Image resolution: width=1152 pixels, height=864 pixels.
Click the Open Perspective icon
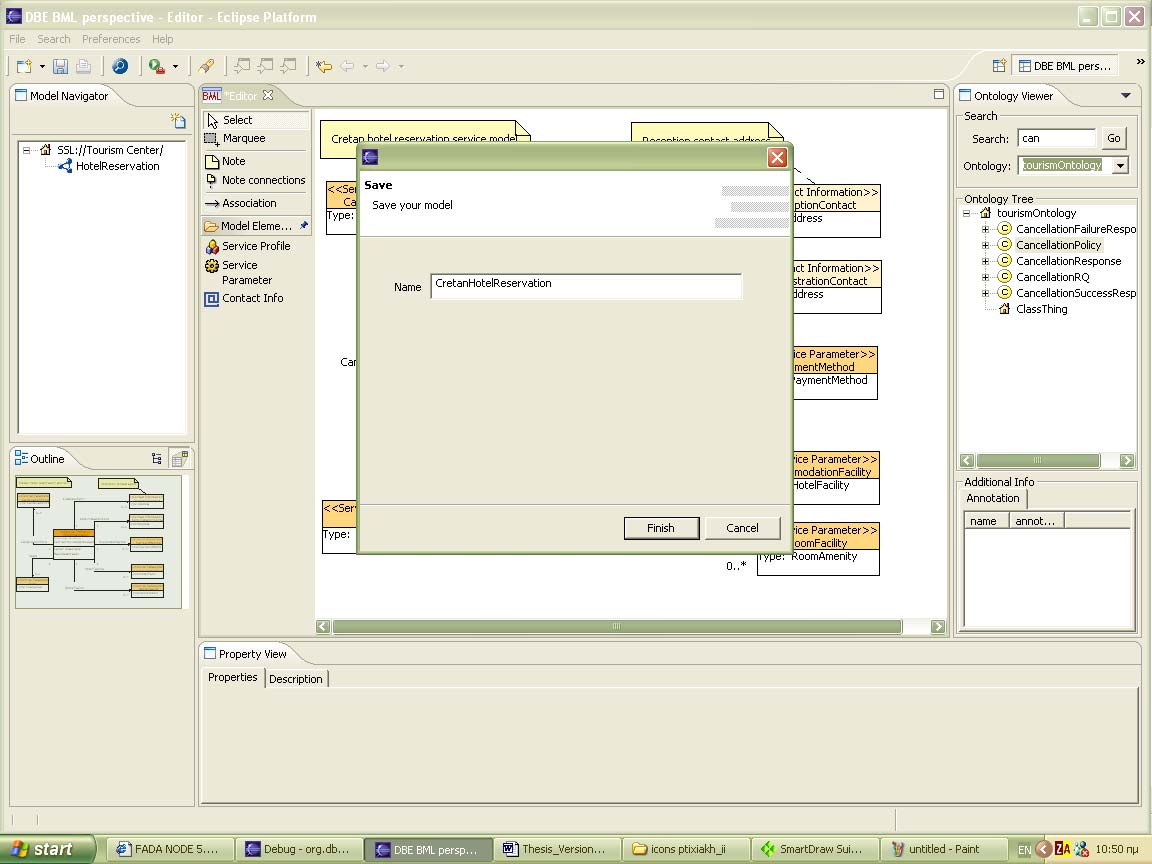point(998,65)
